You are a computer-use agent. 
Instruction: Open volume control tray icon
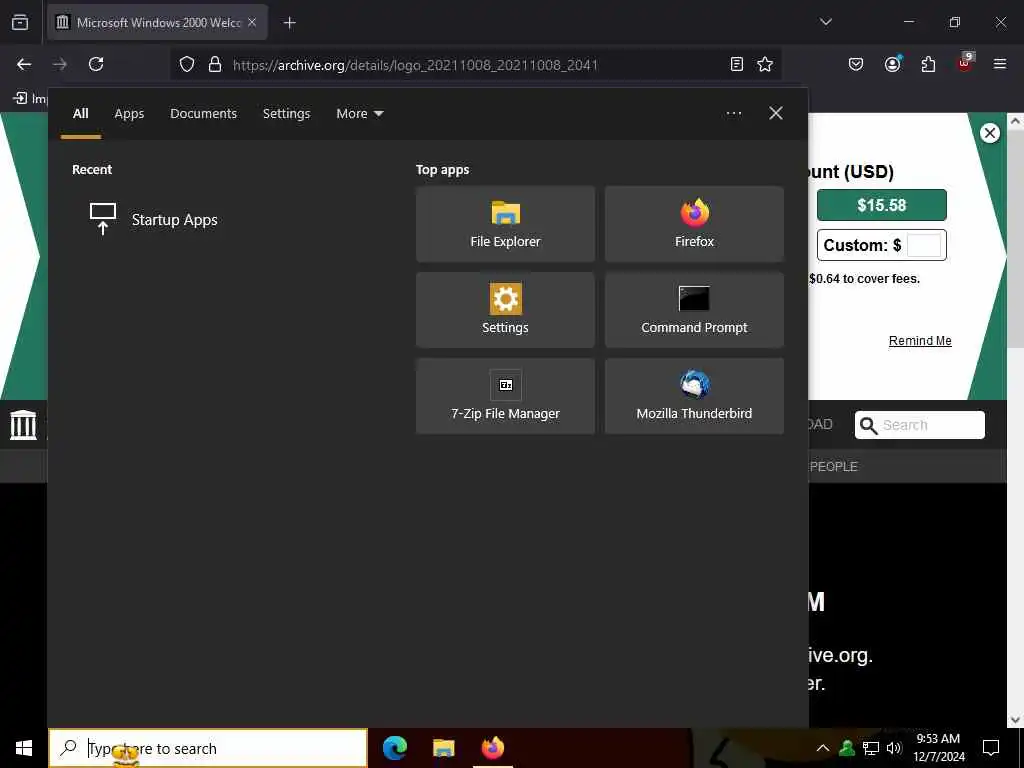[894, 748]
